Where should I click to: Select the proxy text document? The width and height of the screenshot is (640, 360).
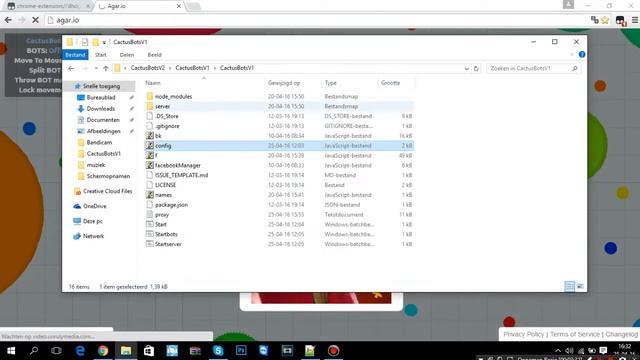pyautogui.click(x=162, y=215)
